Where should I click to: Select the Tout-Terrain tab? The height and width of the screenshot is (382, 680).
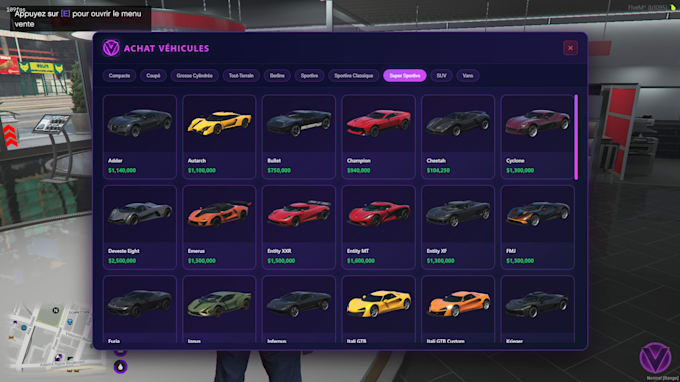coord(241,75)
